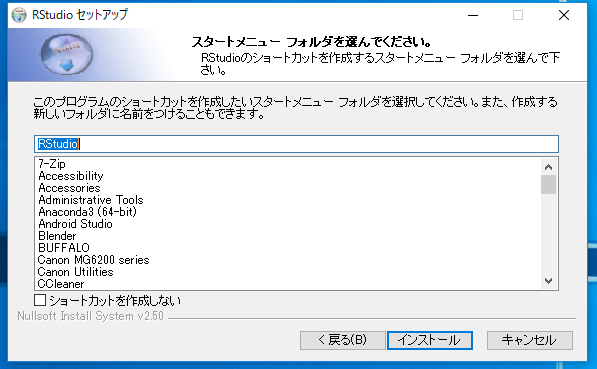Select CCleaner in the folder list
Viewport: 597px width, 369px height.
[61, 284]
